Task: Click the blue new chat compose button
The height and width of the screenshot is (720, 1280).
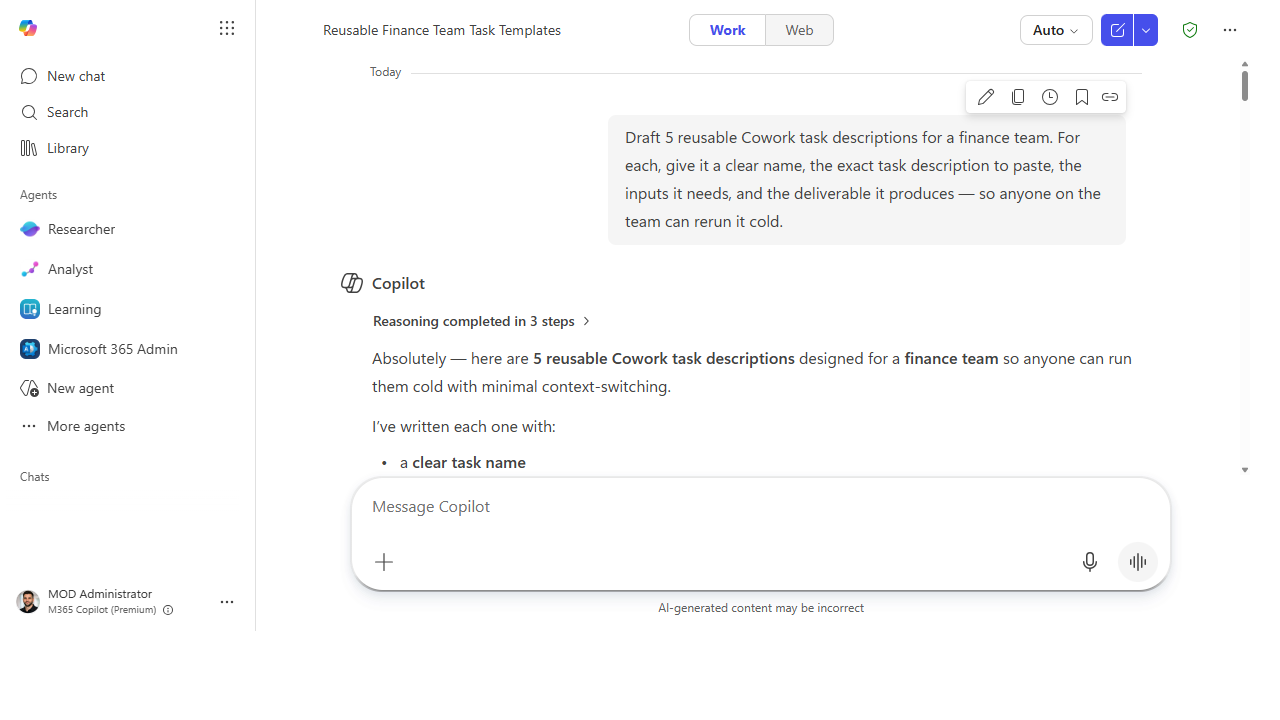Action: click(1117, 30)
